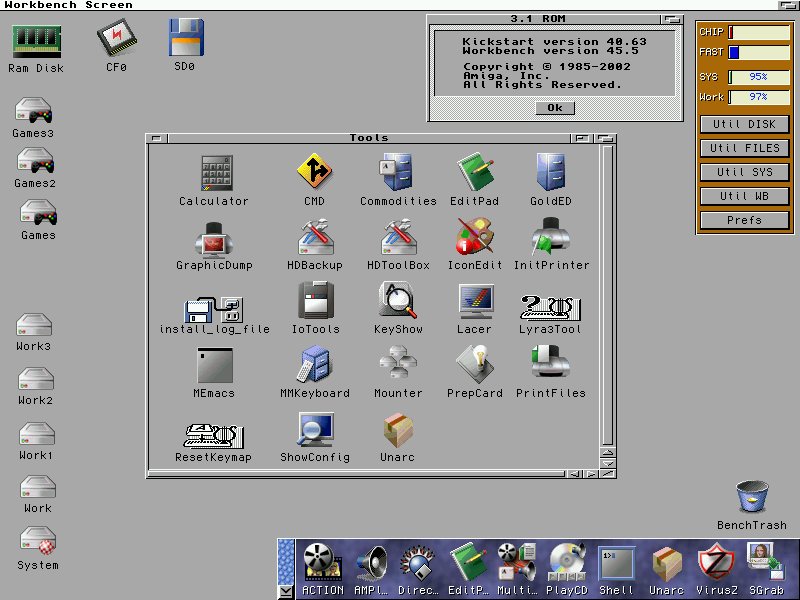Select the Games2 drive icon

(x=35, y=161)
